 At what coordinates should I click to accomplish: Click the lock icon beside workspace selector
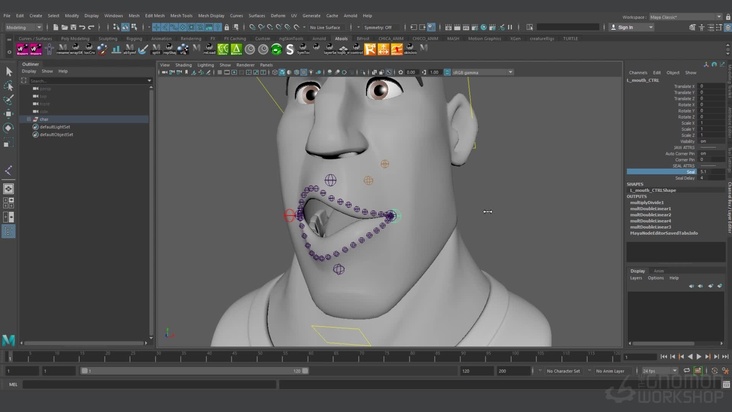(x=726, y=16)
